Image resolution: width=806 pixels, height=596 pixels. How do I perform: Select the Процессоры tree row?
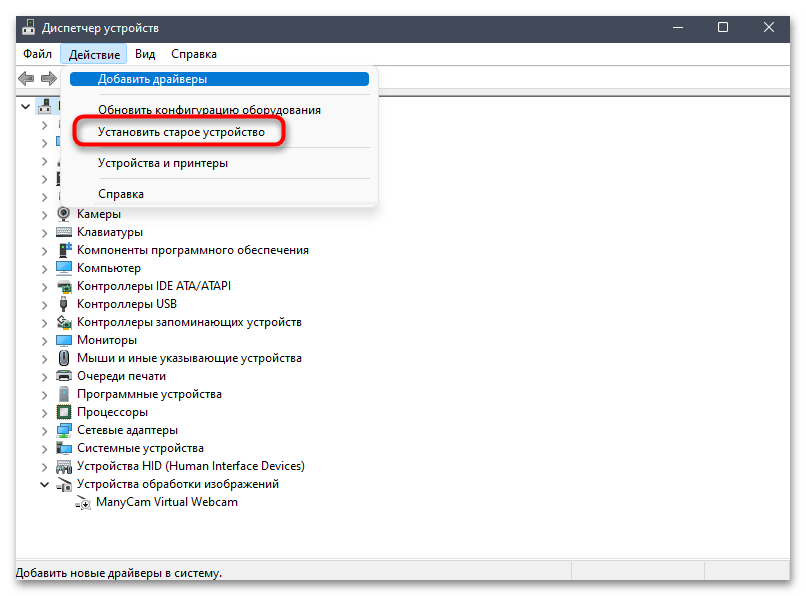(x=112, y=412)
